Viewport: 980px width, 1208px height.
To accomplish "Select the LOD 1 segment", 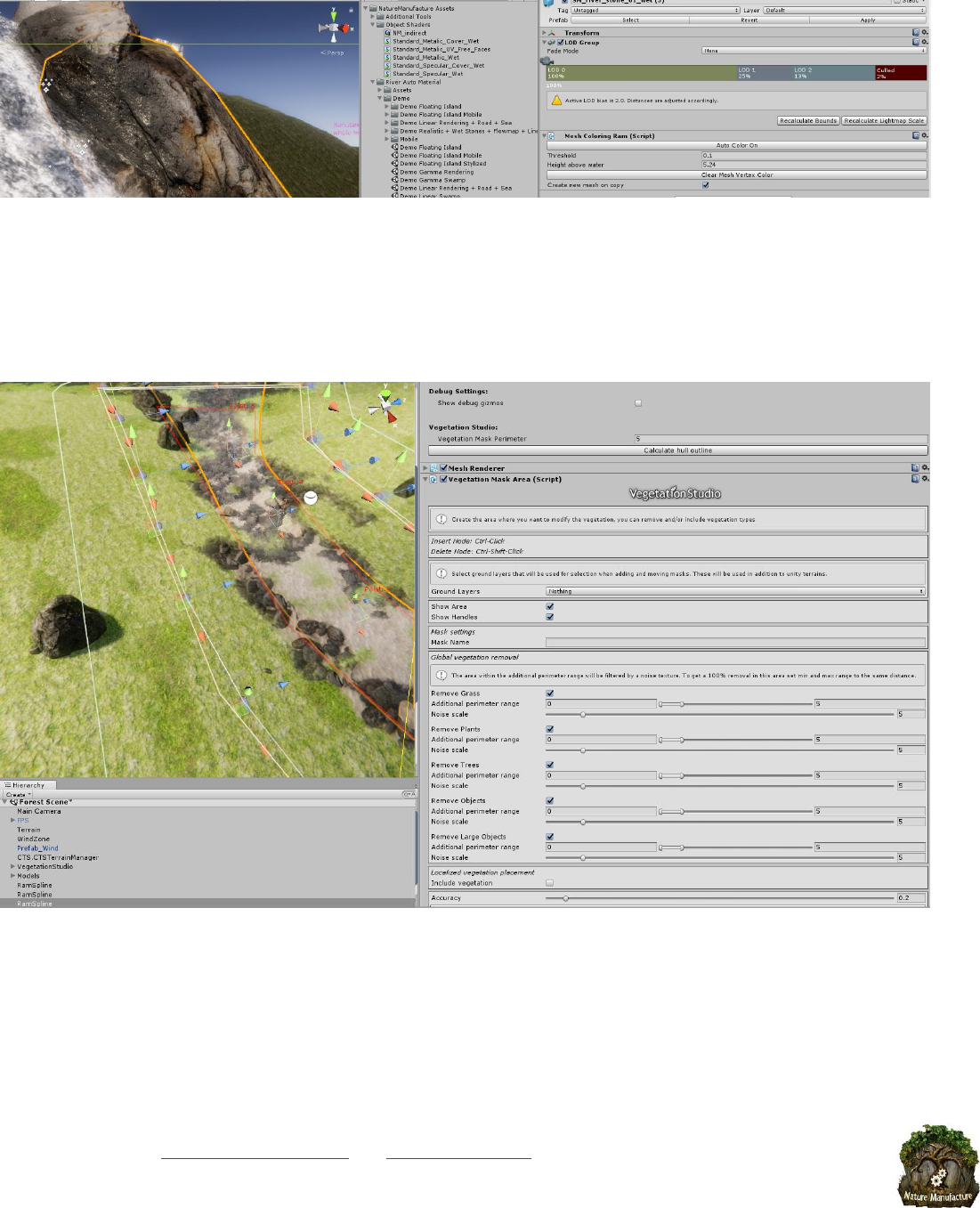I will coord(763,73).
